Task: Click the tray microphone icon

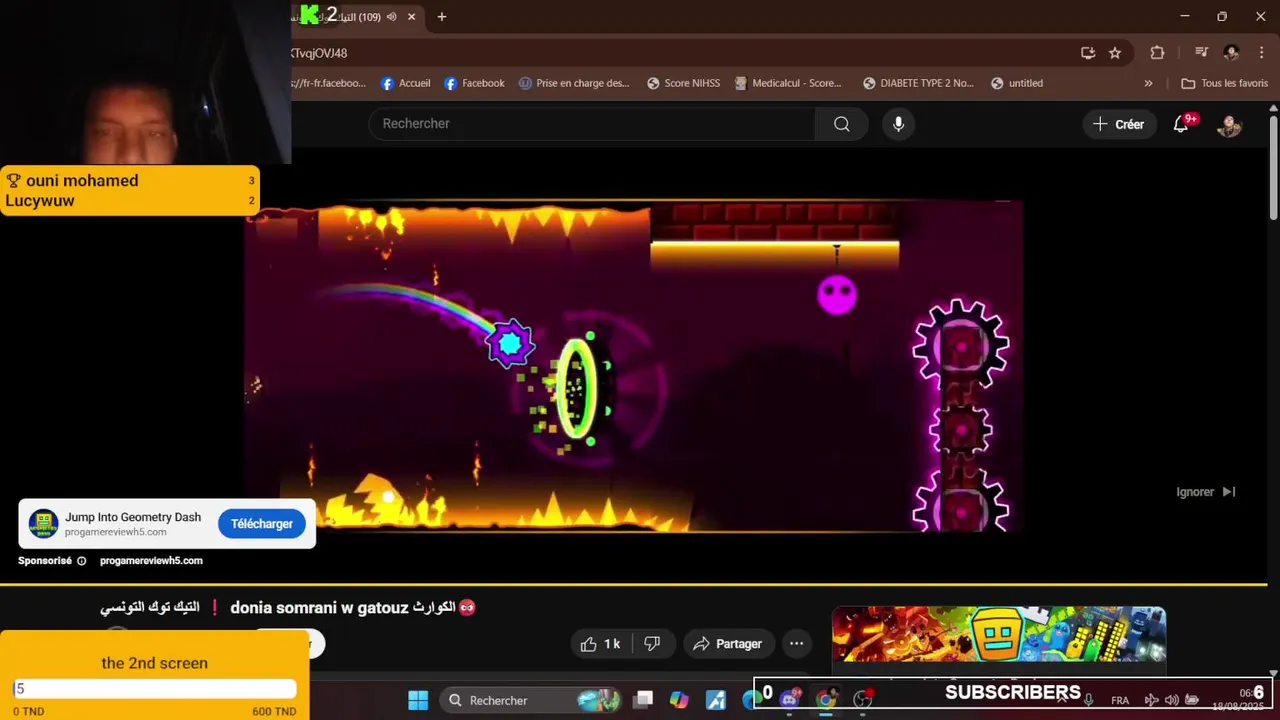Action: 1089,700
